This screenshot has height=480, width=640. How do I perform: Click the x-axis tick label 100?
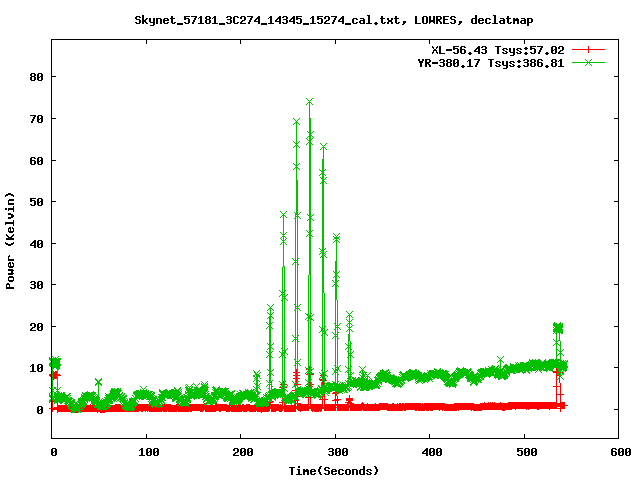click(x=148, y=452)
